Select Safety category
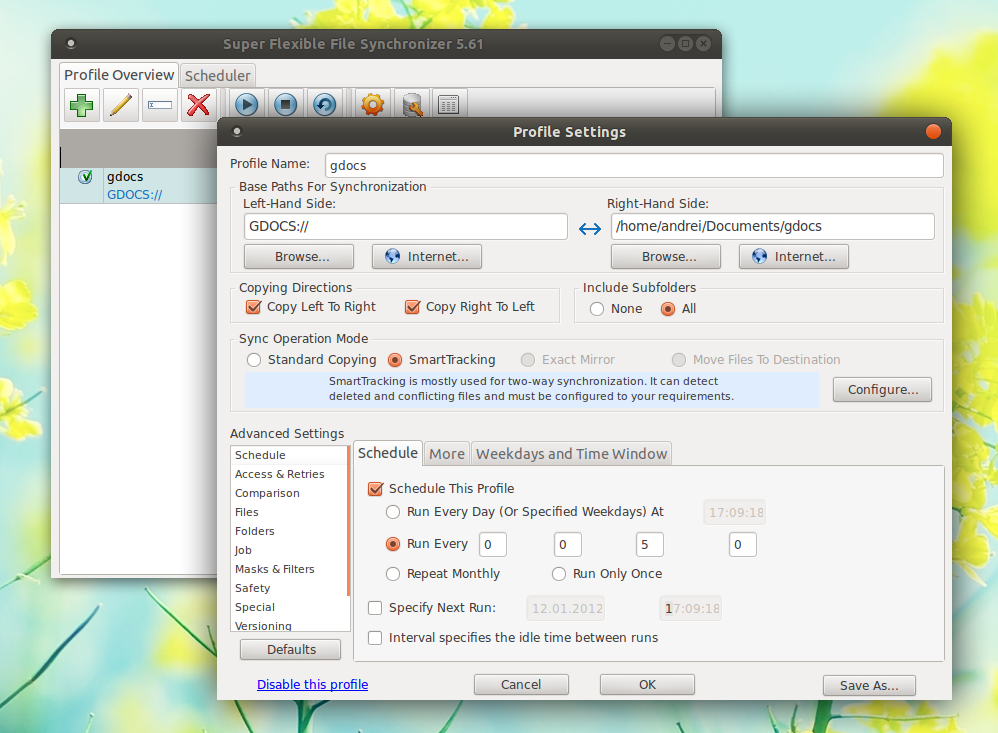Viewport: 998px width, 733px height. pyautogui.click(x=289, y=589)
